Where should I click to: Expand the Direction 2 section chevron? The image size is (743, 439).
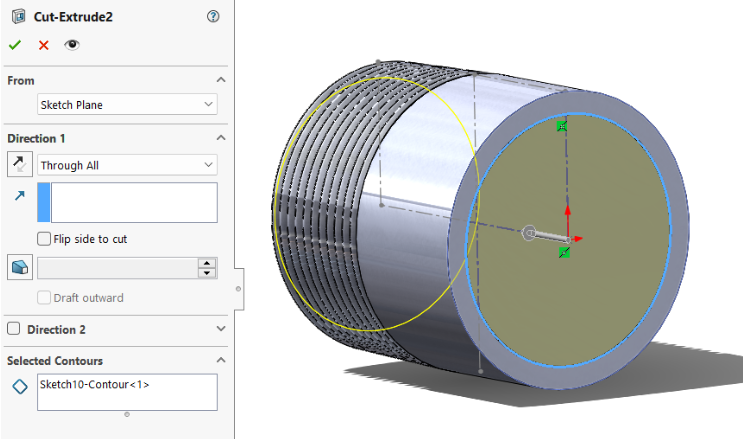(x=221, y=329)
